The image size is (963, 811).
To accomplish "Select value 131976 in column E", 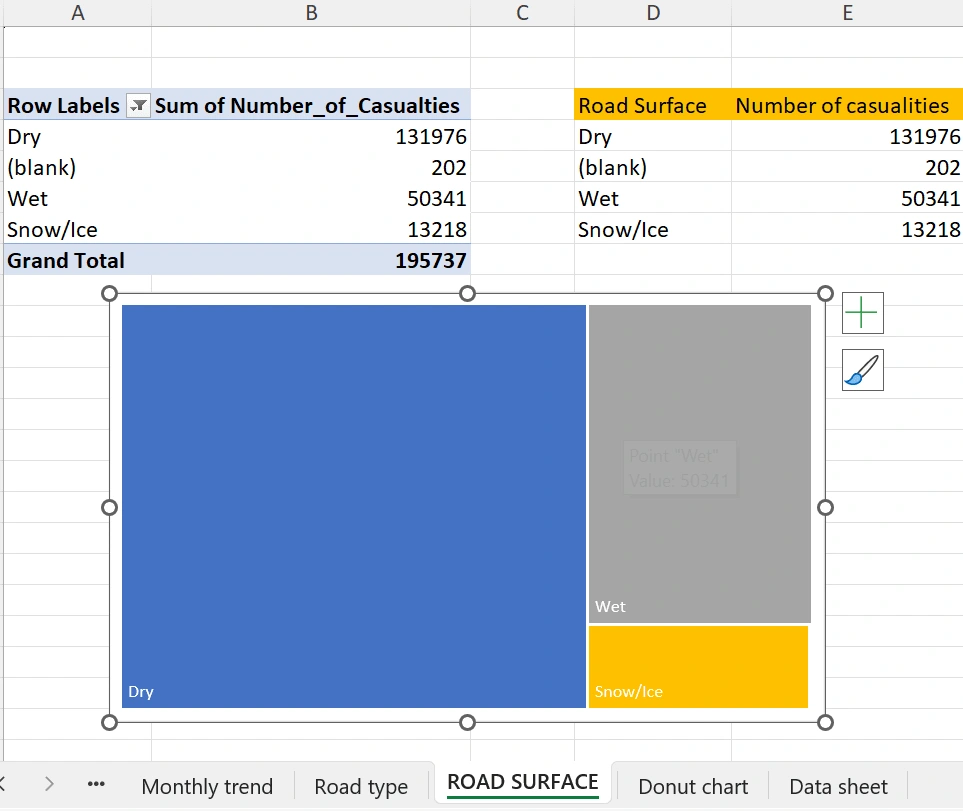I will tap(848, 136).
